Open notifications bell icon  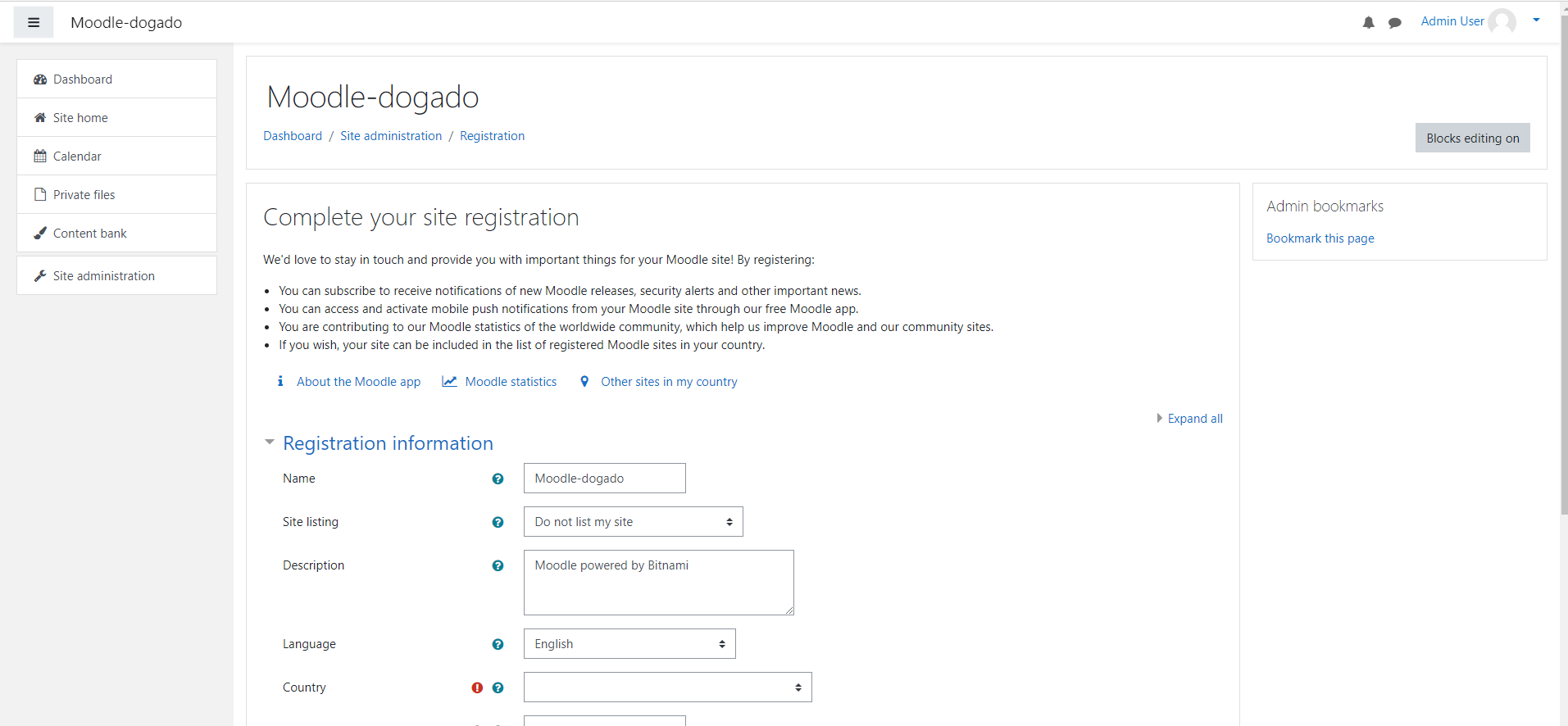point(1368,23)
